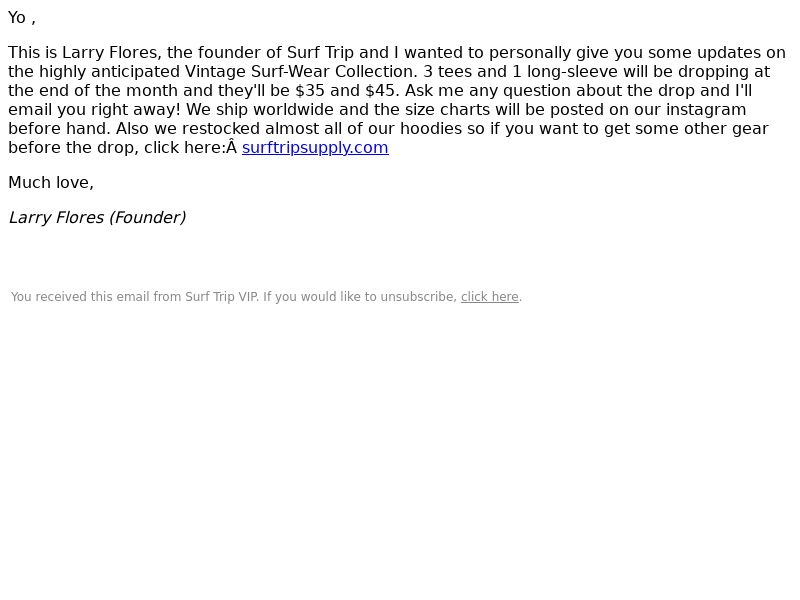Image resolution: width=800 pixels, height=600 pixels.
Task: Click the unsubscribe "click here" link
Action: point(489,296)
